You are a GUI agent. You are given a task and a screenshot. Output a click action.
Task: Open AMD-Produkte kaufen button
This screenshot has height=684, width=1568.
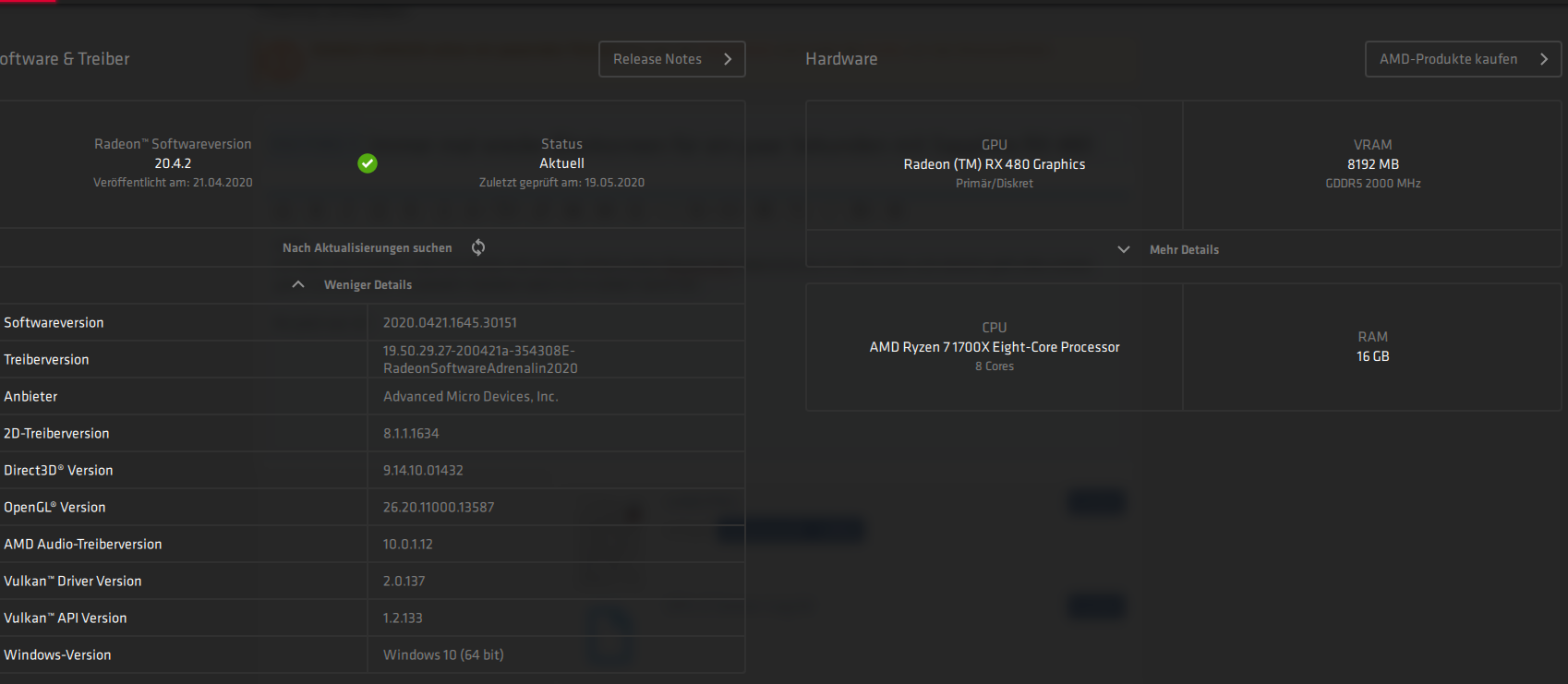pos(1463,59)
